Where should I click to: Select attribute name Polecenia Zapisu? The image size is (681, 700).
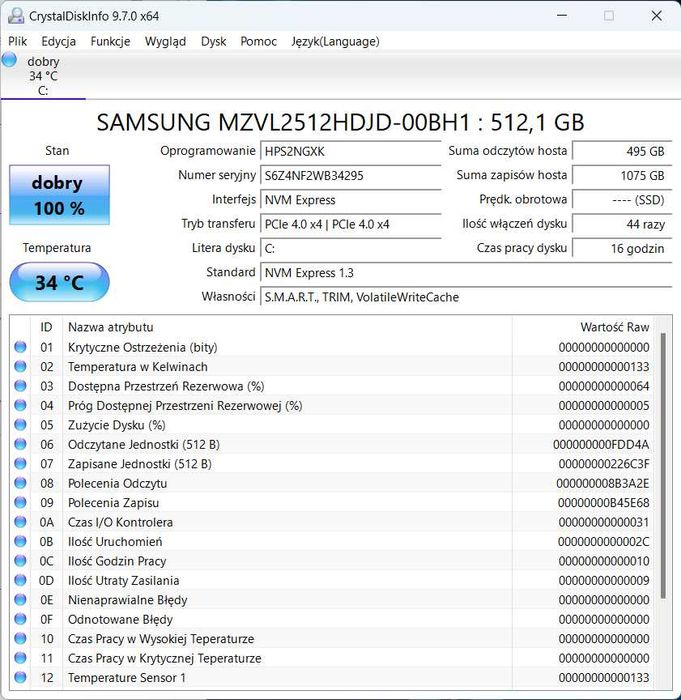[x=113, y=503]
